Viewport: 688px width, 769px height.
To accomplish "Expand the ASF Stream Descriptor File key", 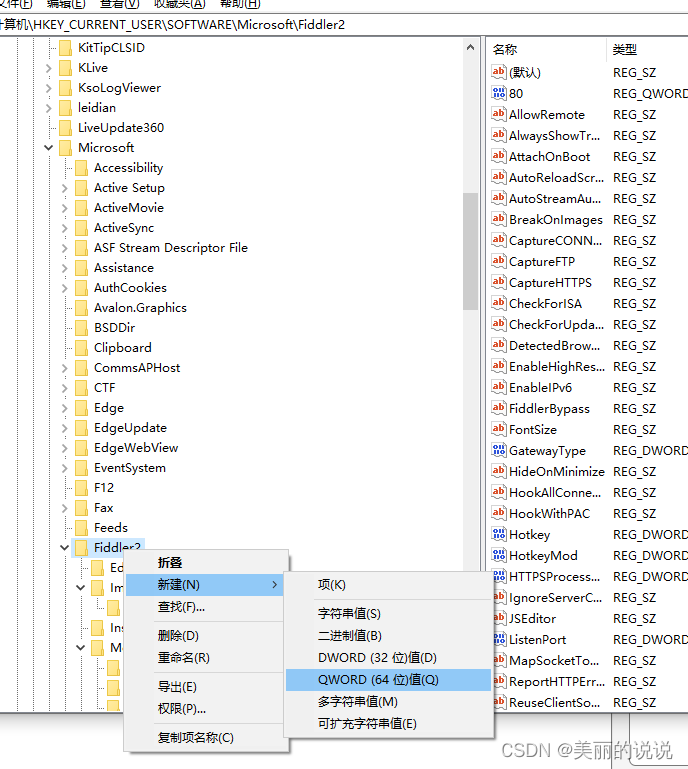I will point(64,248).
